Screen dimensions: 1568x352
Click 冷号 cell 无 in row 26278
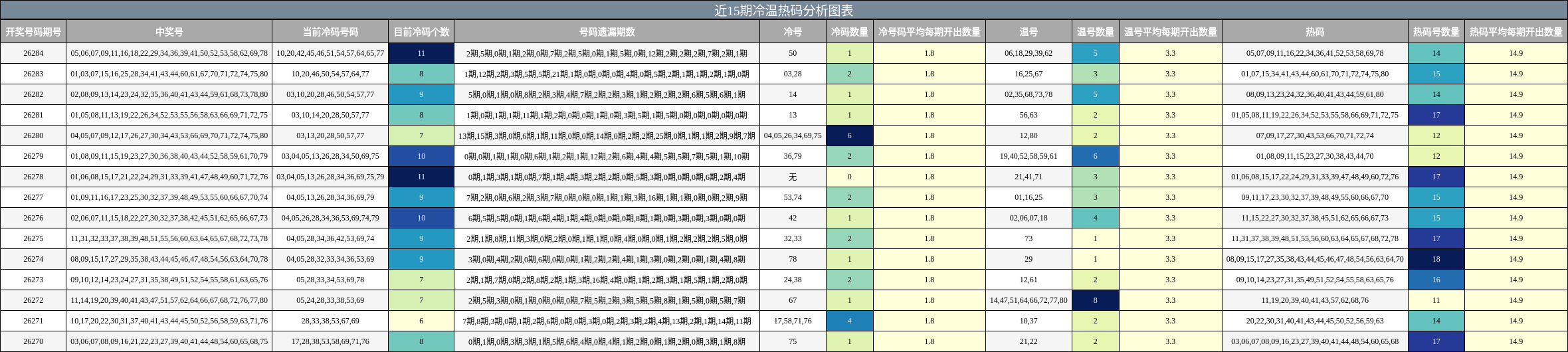(793, 177)
